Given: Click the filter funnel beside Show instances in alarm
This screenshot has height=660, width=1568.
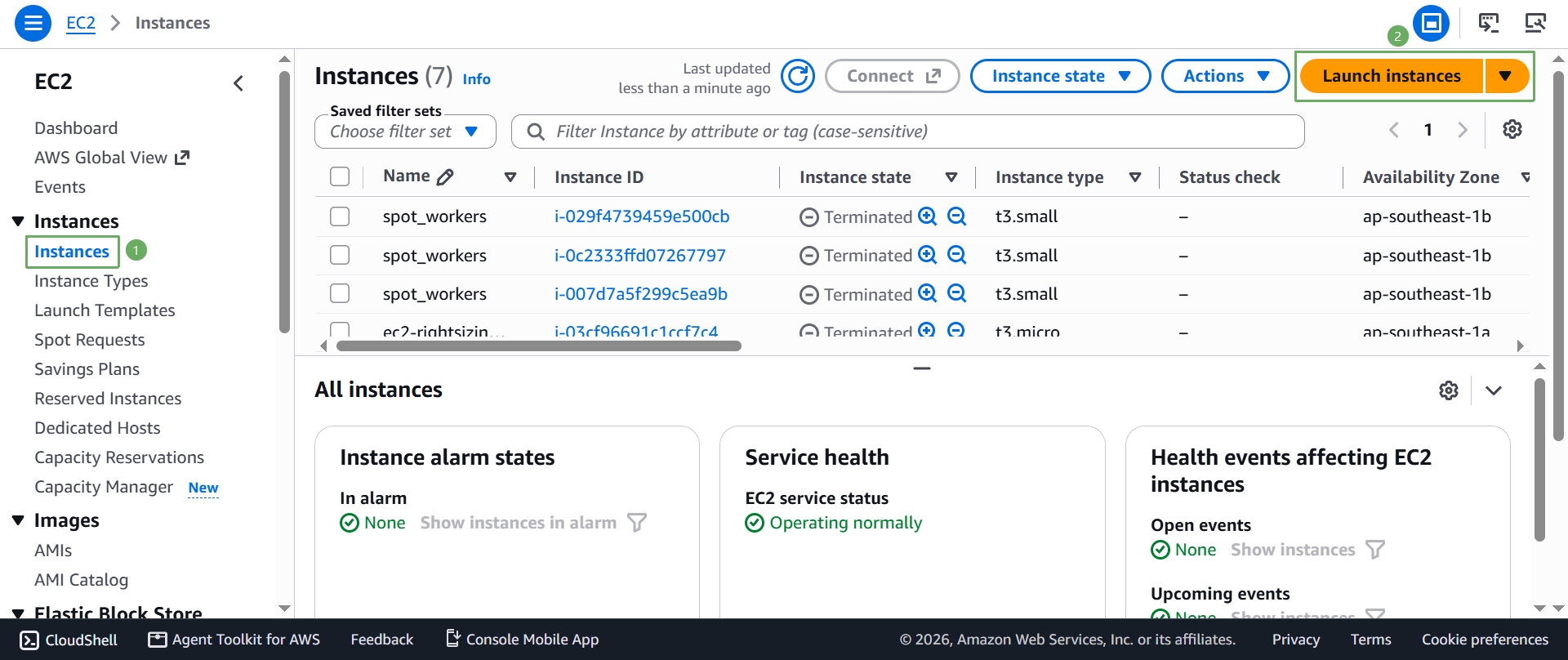Looking at the screenshot, I should (637, 523).
